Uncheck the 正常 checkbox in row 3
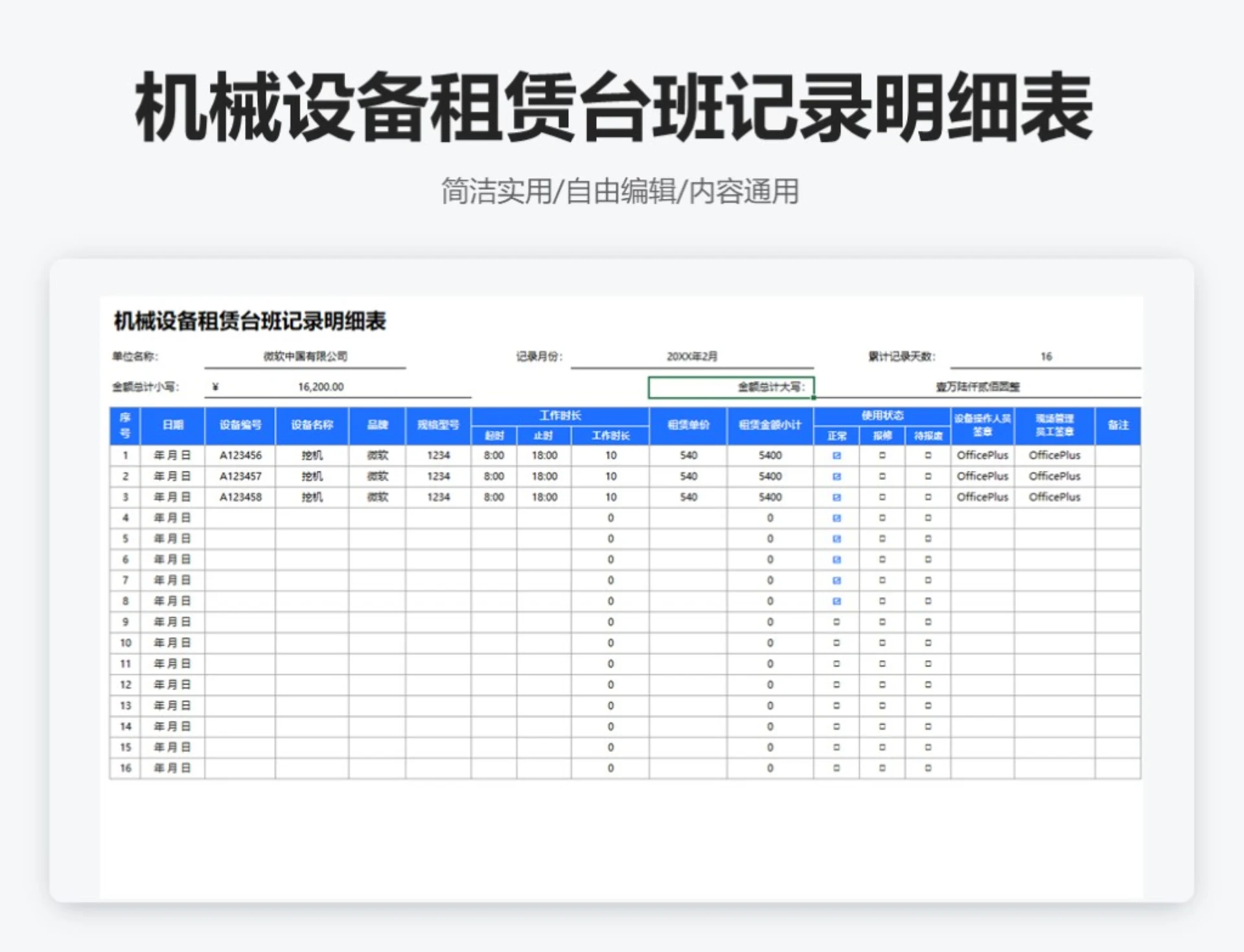The image size is (1244, 952). [837, 497]
